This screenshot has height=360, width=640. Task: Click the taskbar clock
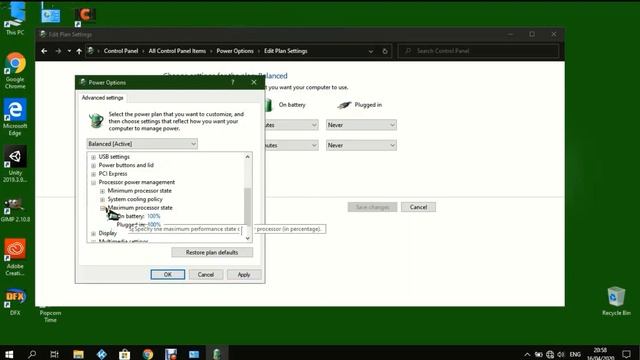click(601, 354)
